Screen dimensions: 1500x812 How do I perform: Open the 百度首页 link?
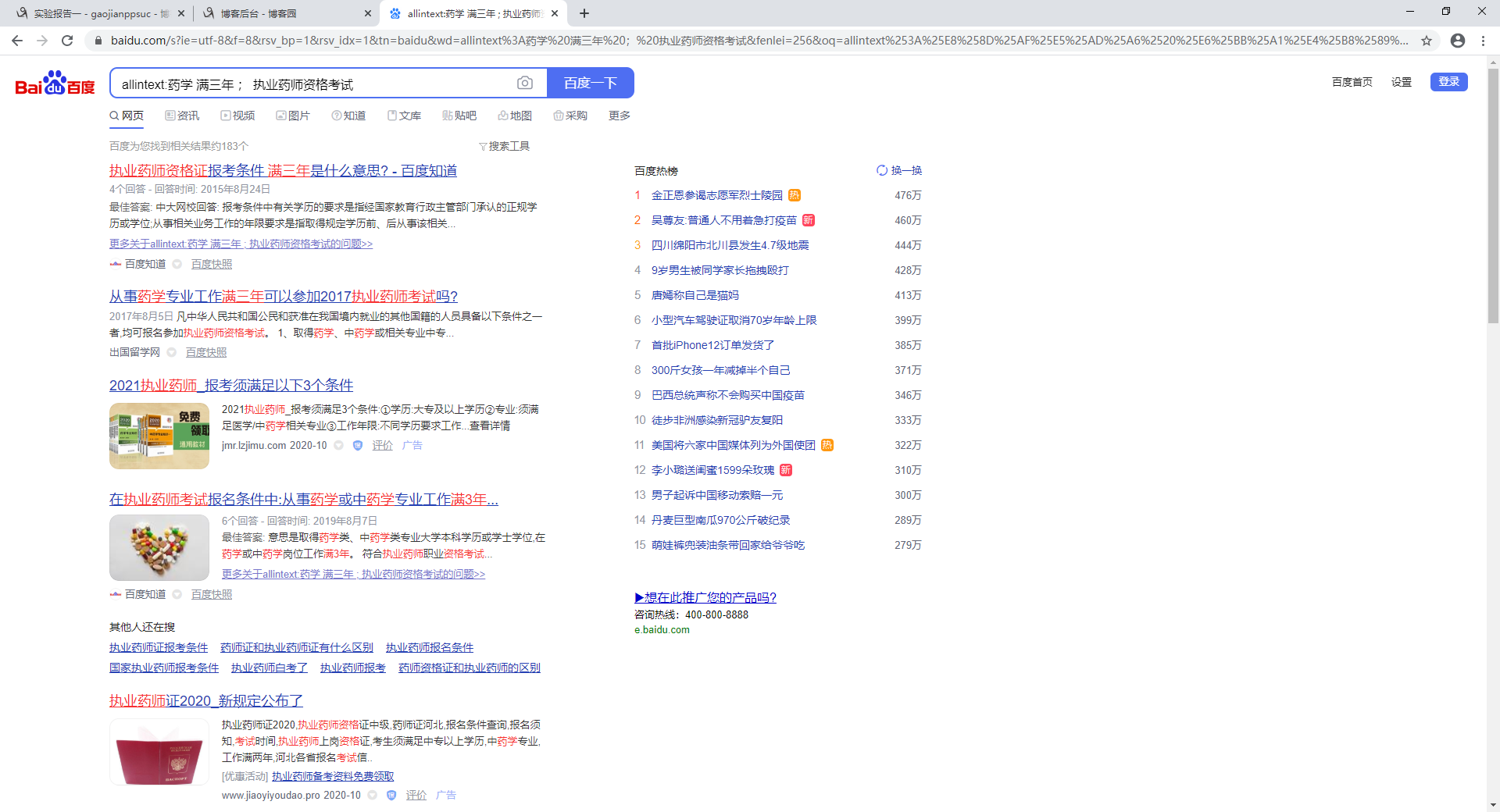pyautogui.click(x=1352, y=82)
